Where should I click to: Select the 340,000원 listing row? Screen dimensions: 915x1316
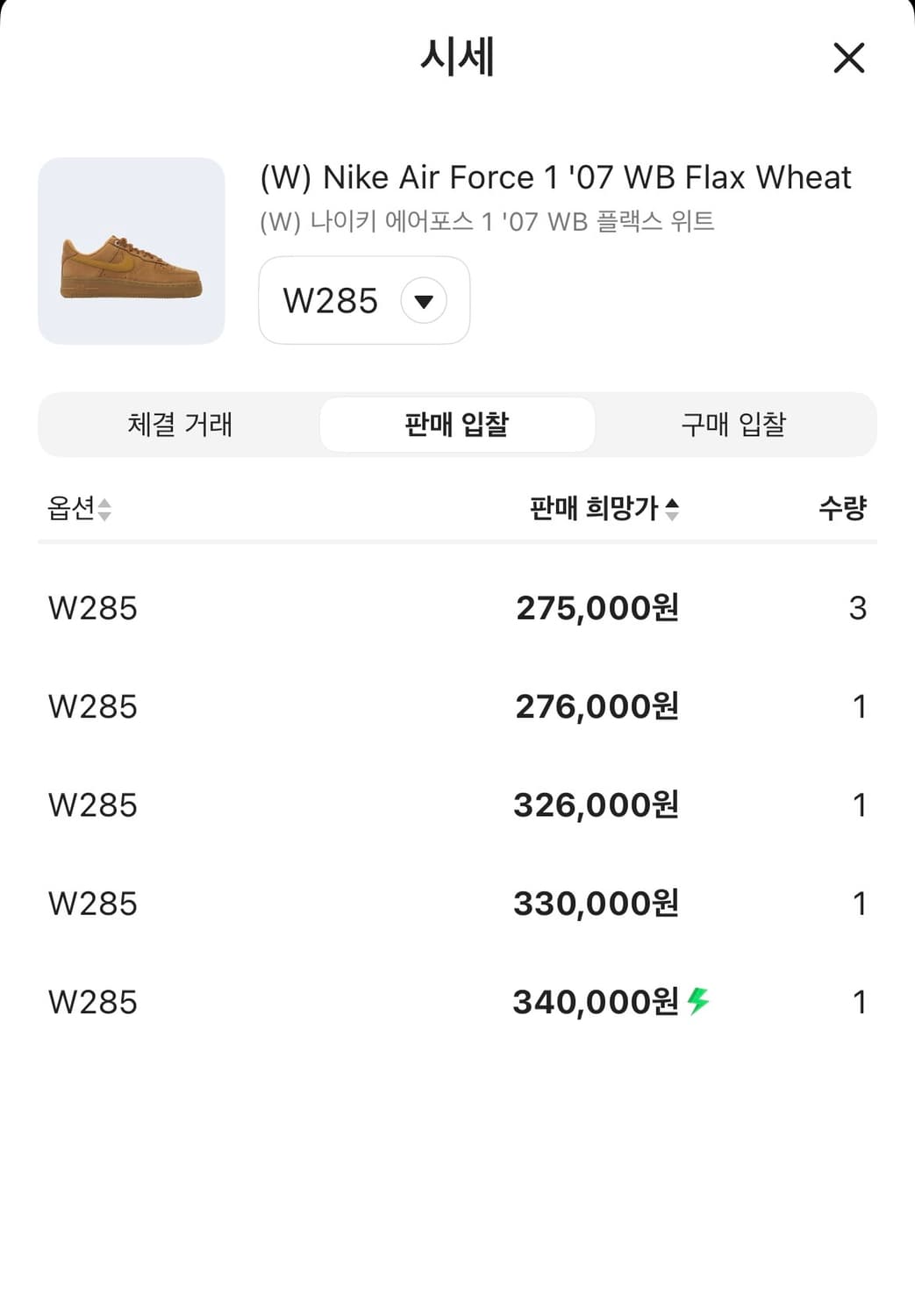tap(457, 1002)
